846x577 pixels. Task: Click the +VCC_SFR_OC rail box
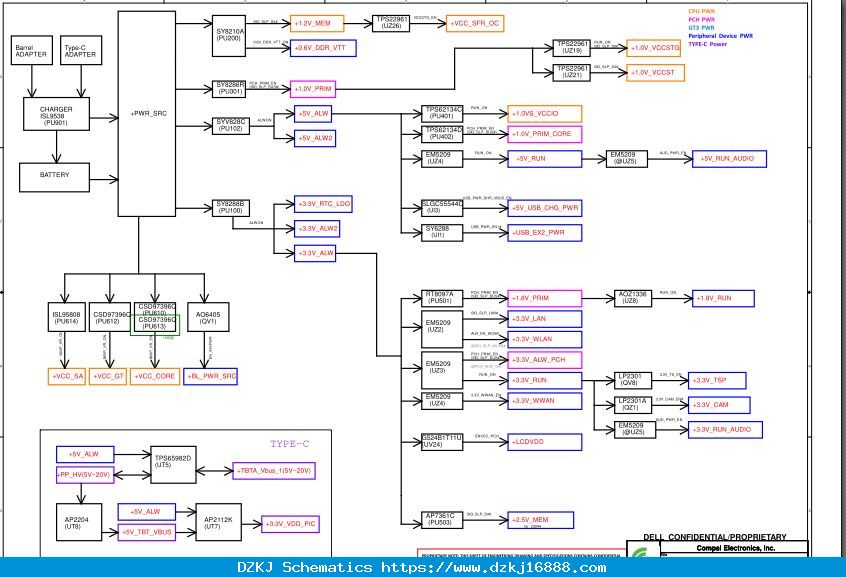tap(475, 24)
